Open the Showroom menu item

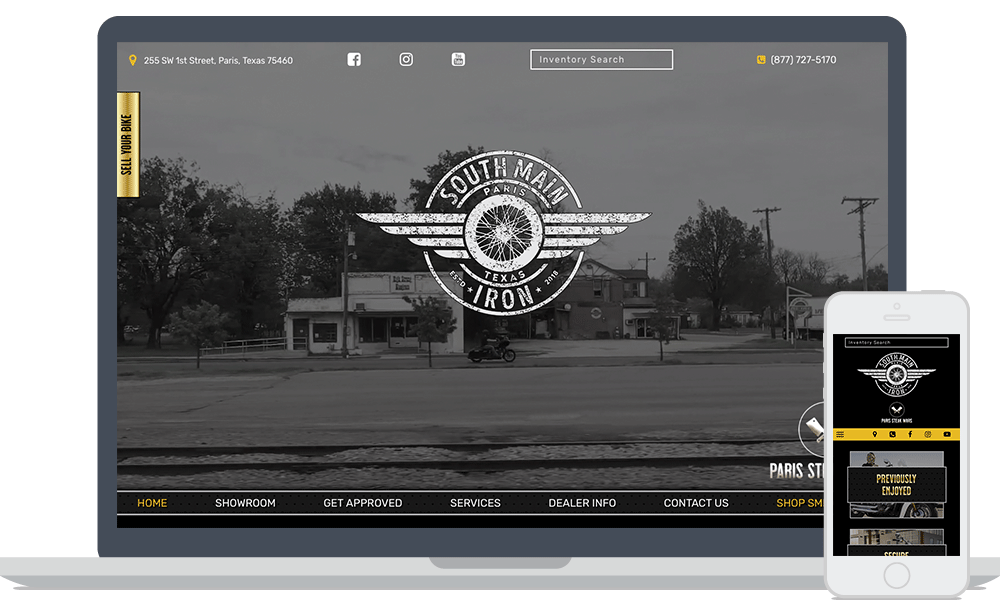[x=245, y=503]
